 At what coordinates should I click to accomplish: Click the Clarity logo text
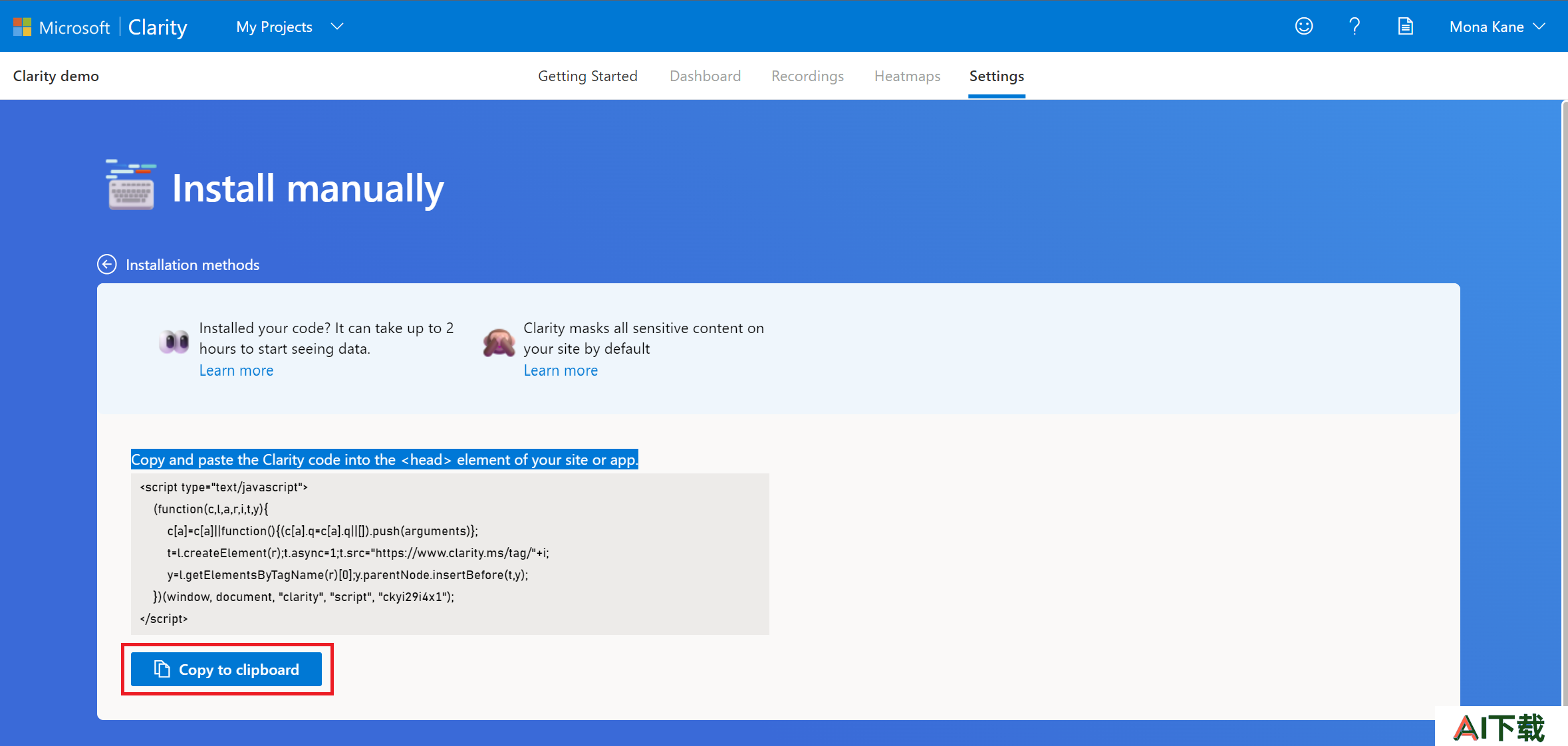(158, 27)
